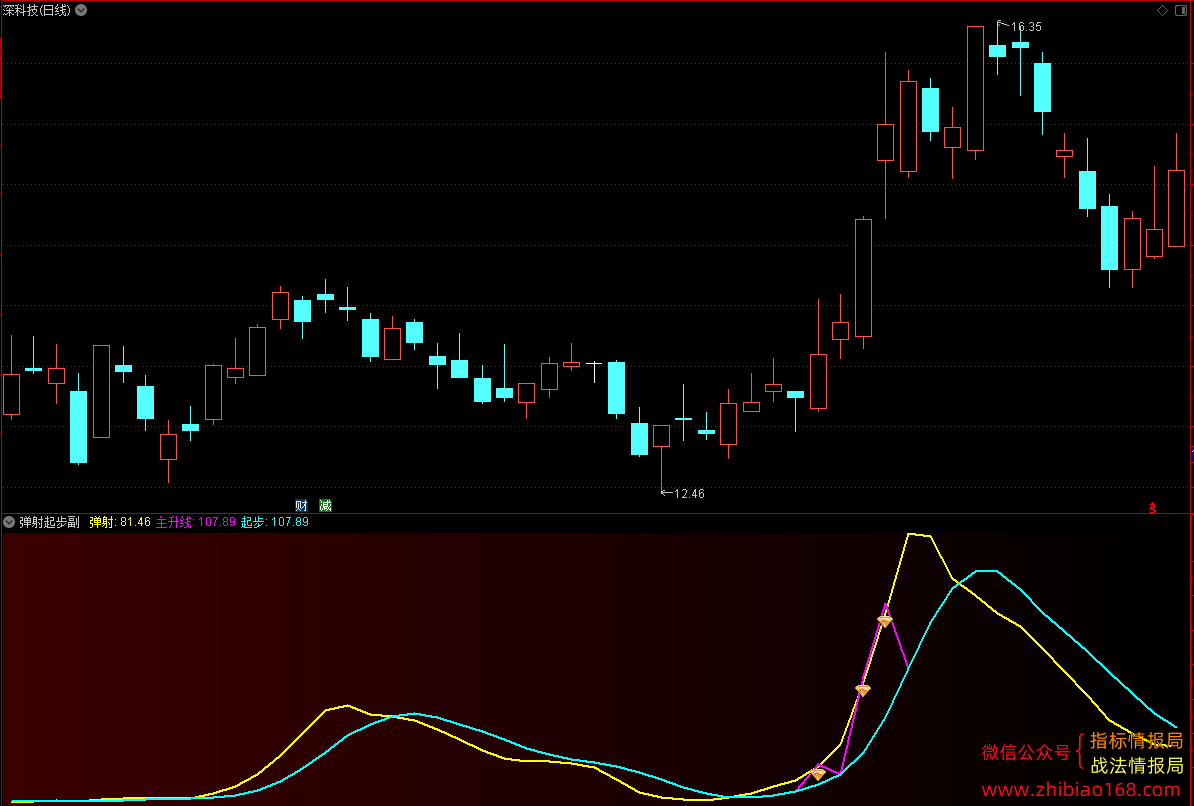Image resolution: width=1194 pixels, height=806 pixels.
Task: Open the dropdown arrow beside 深科技(日线)
Action: click(81, 11)
